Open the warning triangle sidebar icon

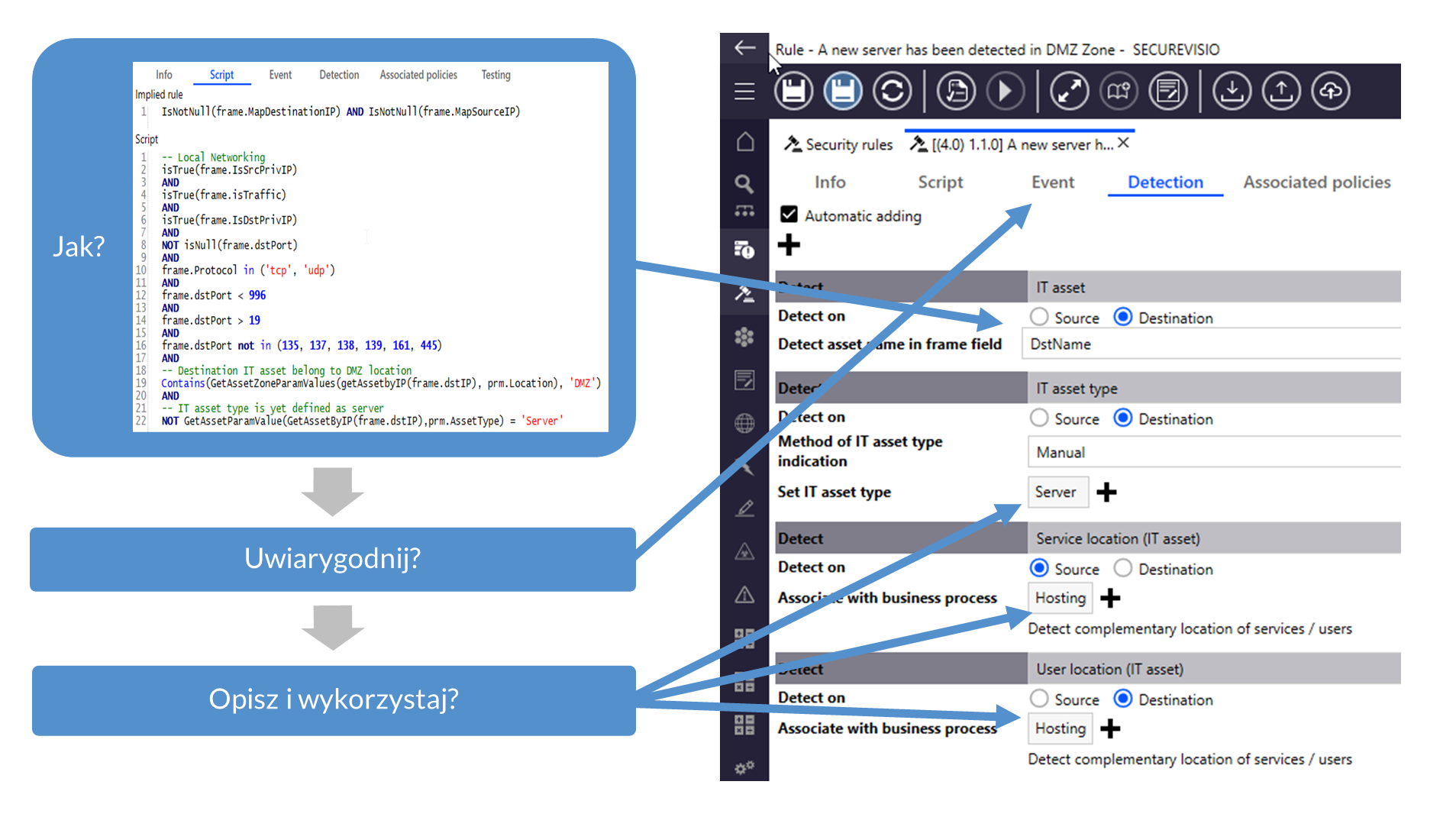coord(744,595)
